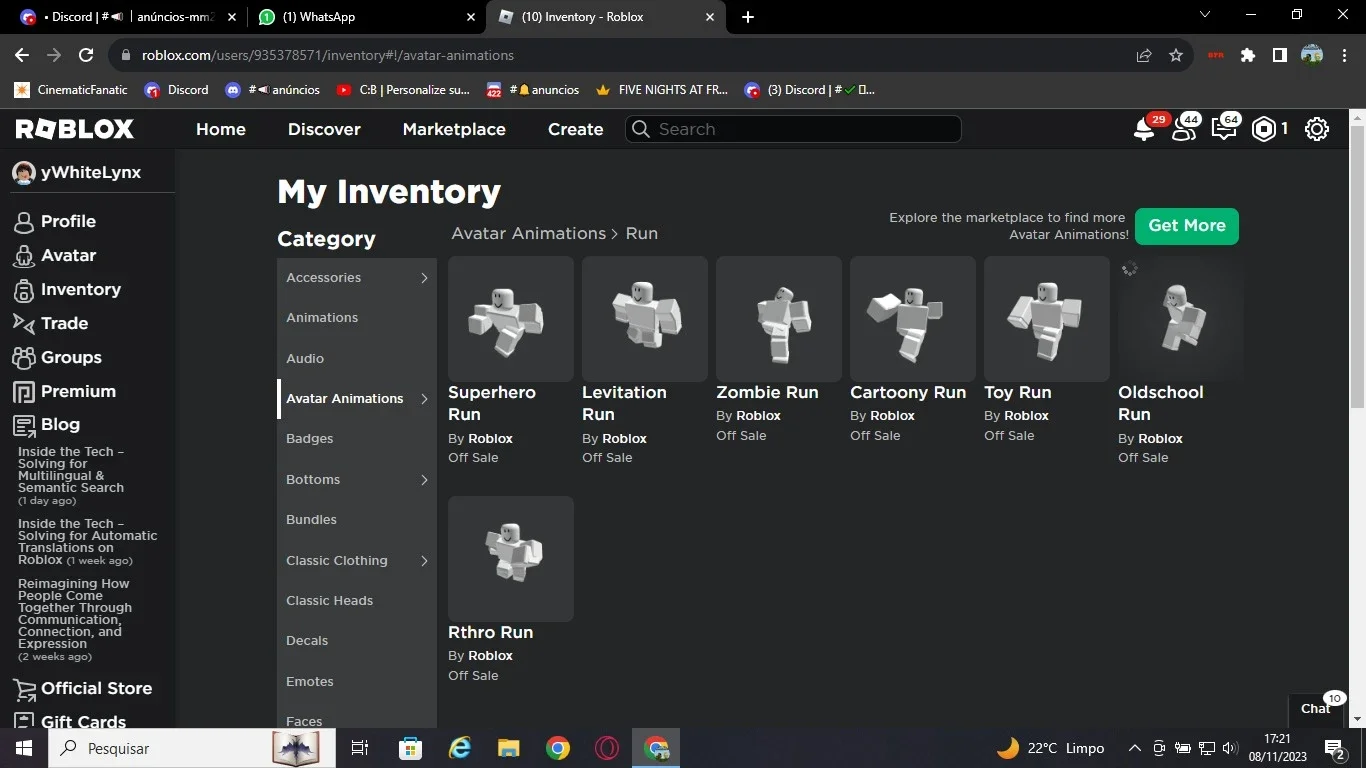Viewport: 1366px width, 768px height.
Task: Select the Emotes category
Action: [x=310, y=682]
